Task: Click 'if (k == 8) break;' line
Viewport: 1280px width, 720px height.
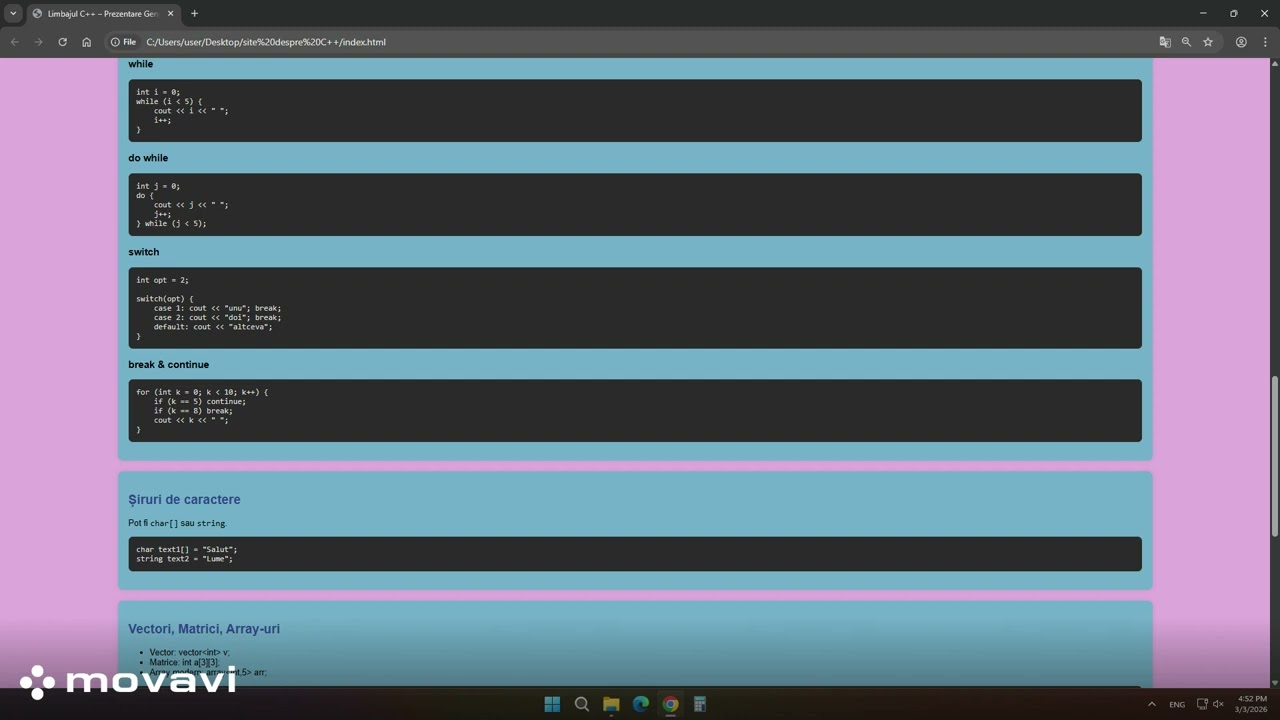Action: (x=193, y=411)
